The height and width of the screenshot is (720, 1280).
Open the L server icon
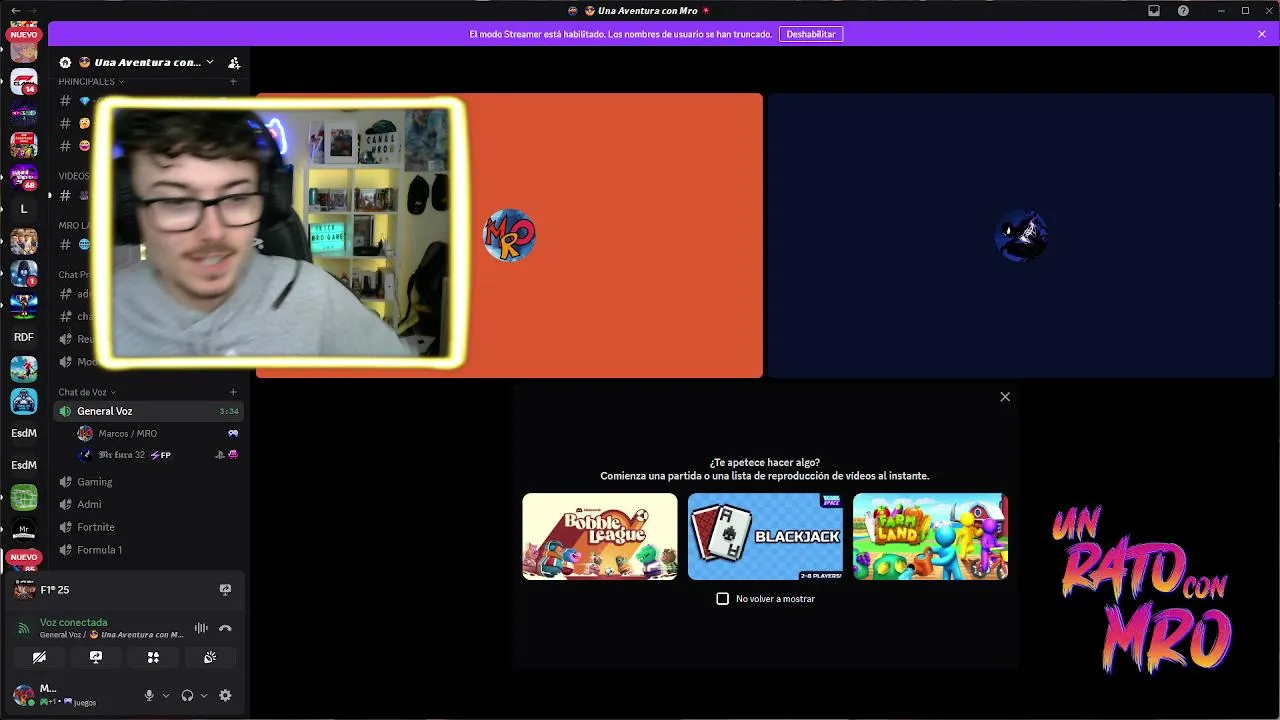pyautogui.click(x=24, y=209)
